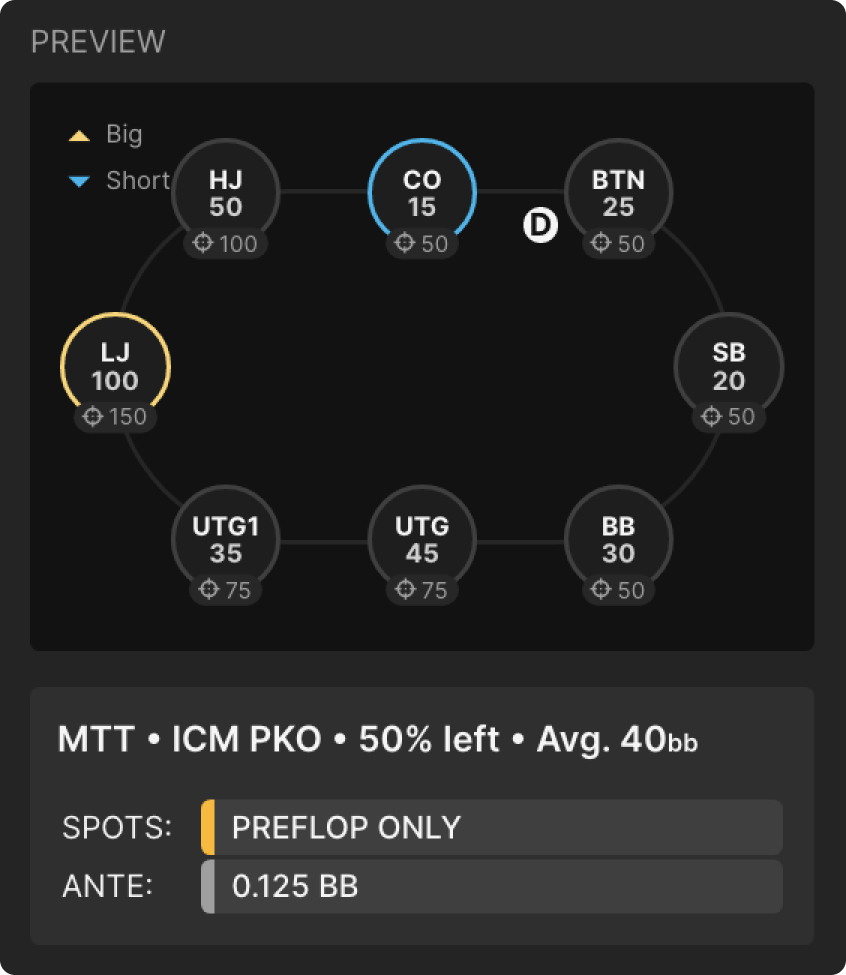Select the UTG seat with 45 stack
Screen dimensions: 846x975
(422, 538)
